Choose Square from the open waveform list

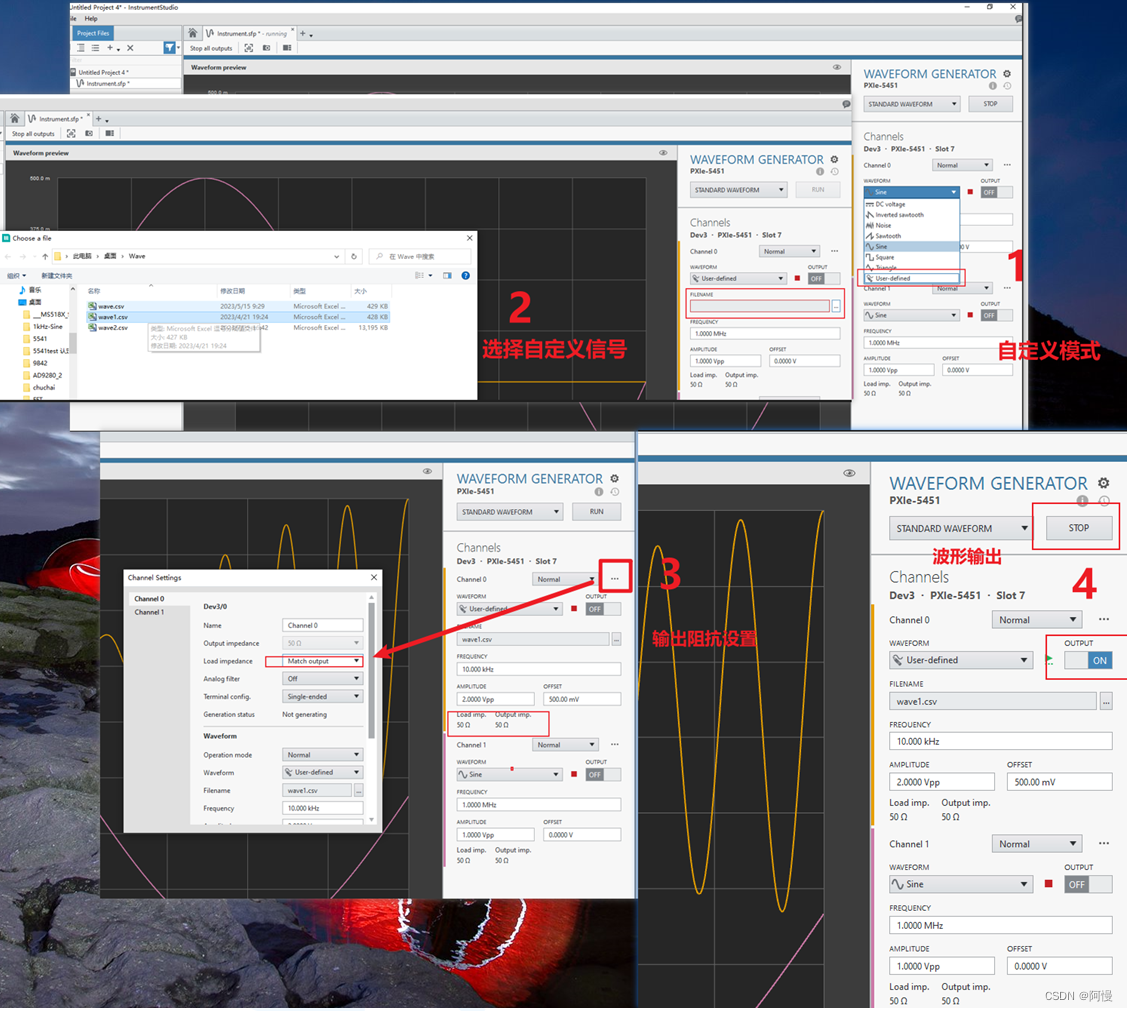(x=912, y=257)
